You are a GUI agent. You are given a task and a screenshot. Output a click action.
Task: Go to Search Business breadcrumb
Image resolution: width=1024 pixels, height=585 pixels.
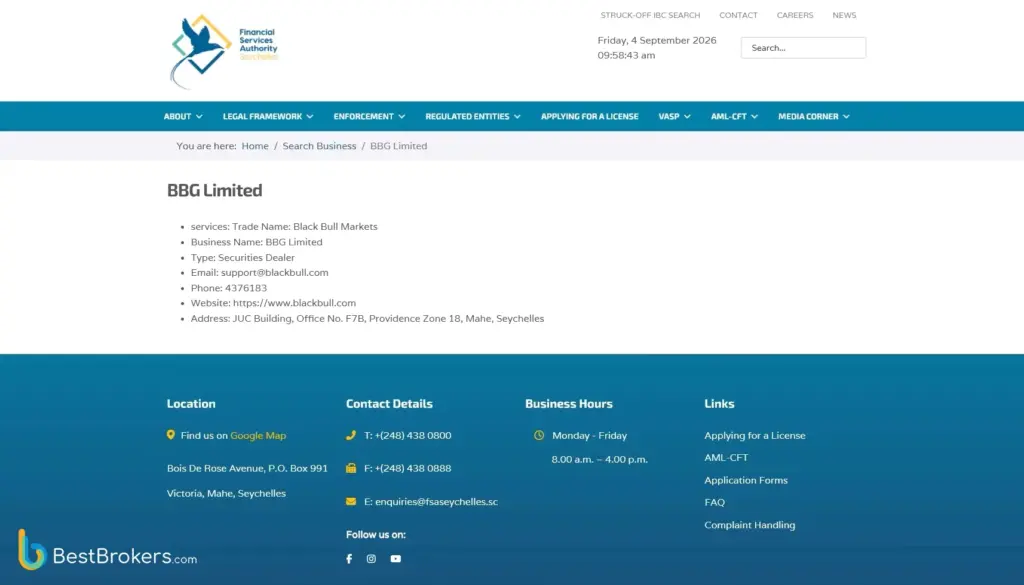coord(319,146)
